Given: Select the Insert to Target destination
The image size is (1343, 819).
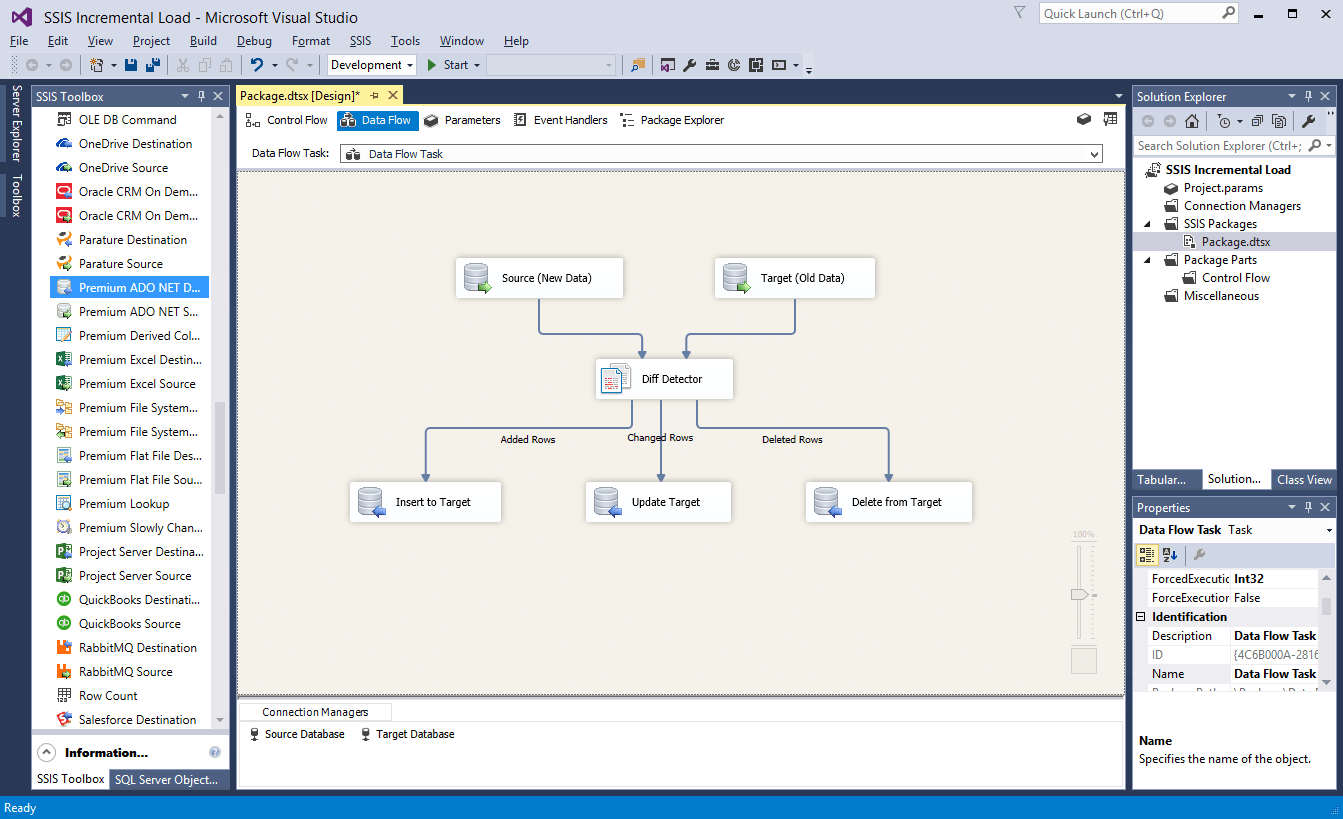Looking at the screenshot, I should [x=425, y=502].
